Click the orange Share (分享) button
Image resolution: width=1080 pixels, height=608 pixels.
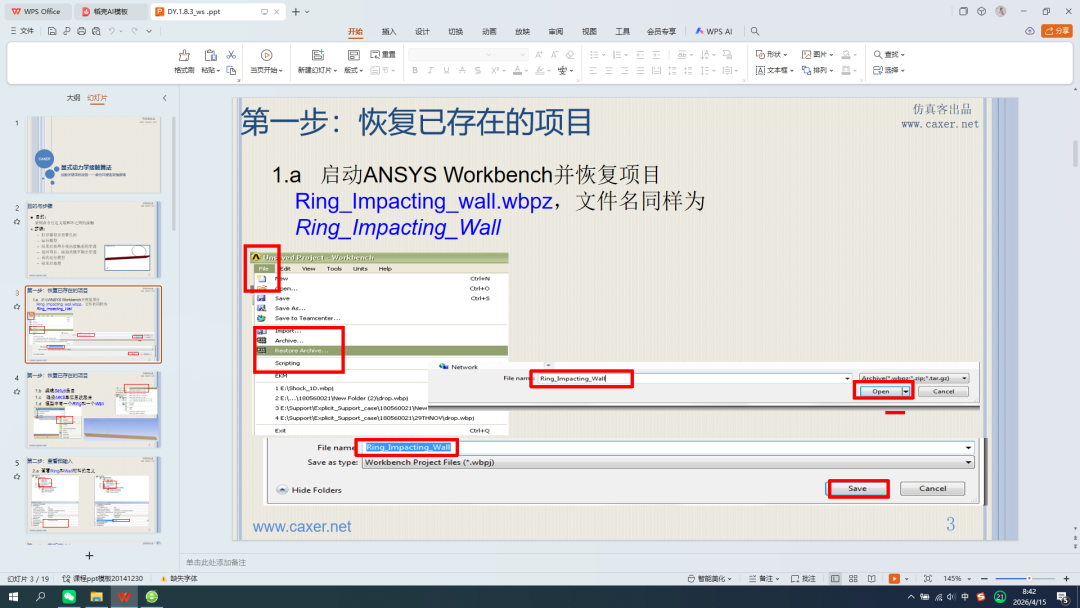tap(1057, 31)
